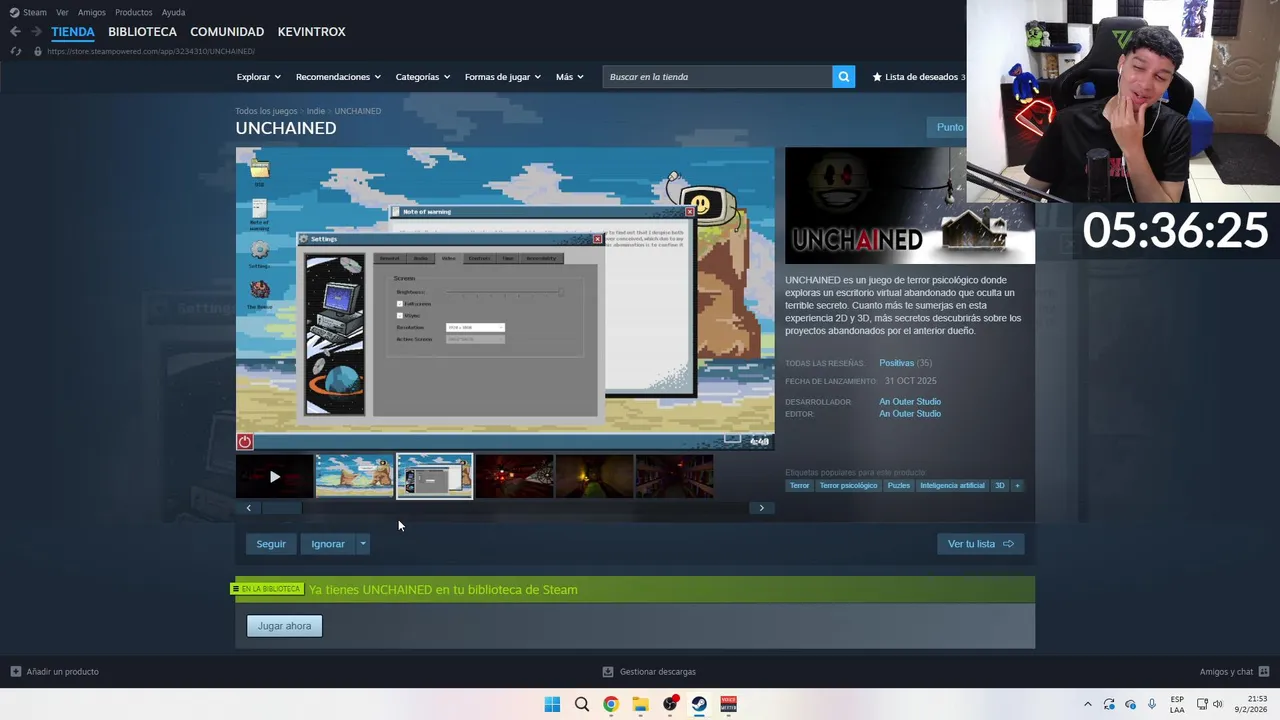Open the Lista de deseados wishlist
This screenshot has height=720, width=1280.
[x=918, y=77]
